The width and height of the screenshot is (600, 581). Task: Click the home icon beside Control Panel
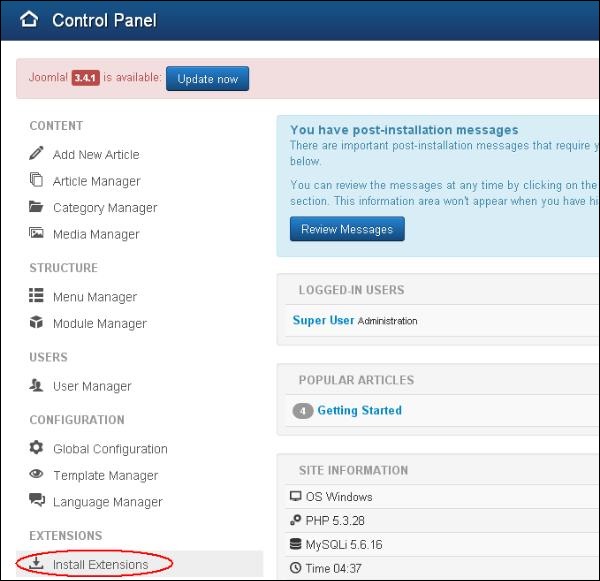pos(29,19)
